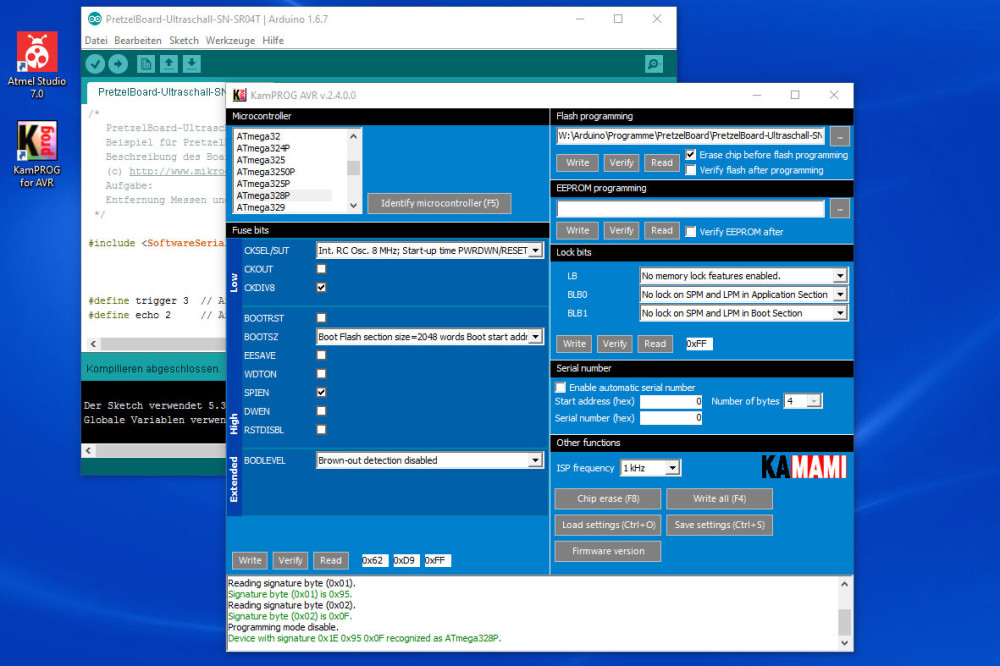Open a sketch with the Open toolbar icon

[168, 63]
